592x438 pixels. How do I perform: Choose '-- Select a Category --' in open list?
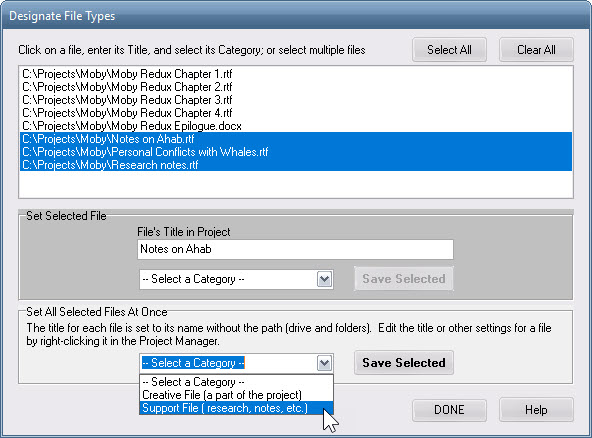(236, 382)
